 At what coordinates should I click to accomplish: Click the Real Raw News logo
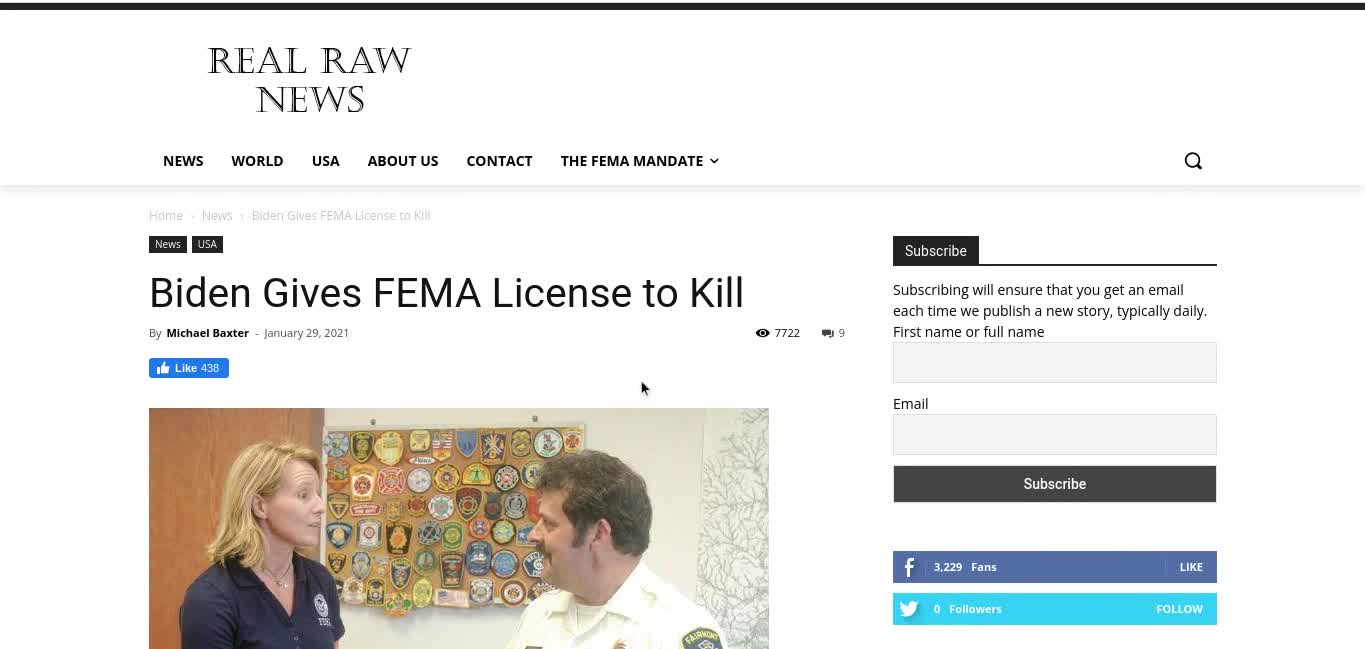pyautogui.click(x=309, y=79)
